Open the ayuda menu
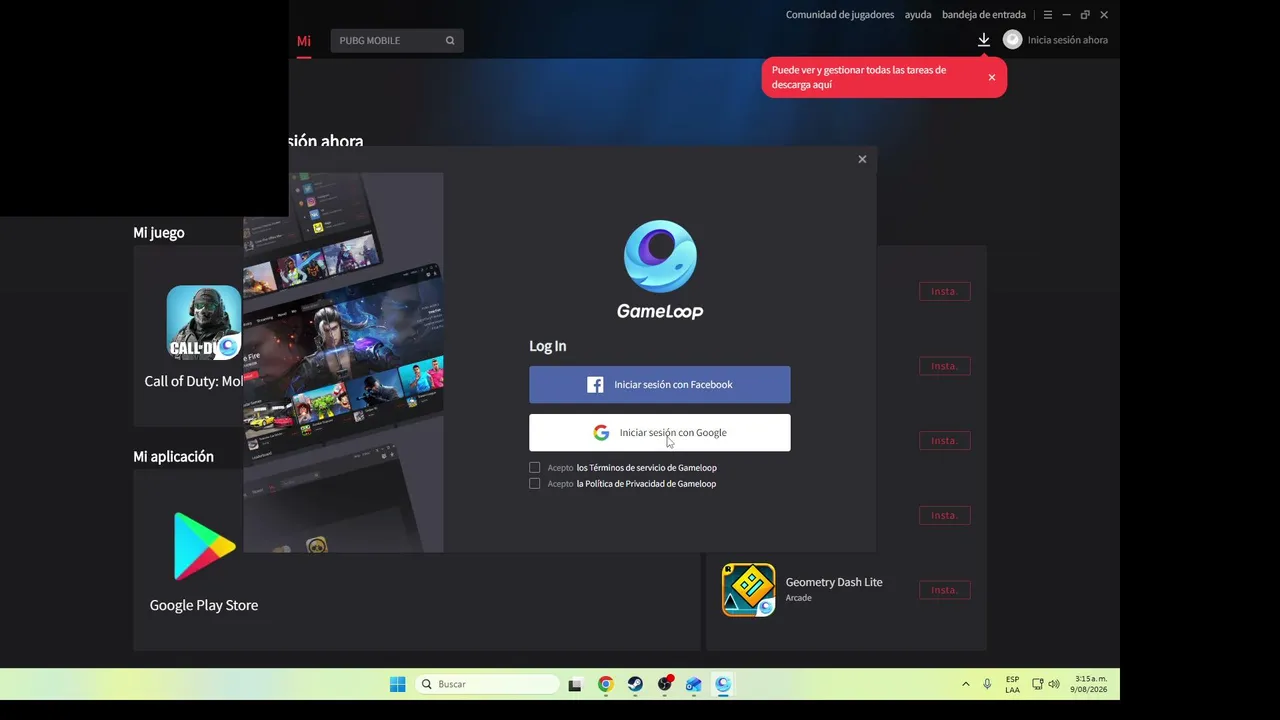The width and height of the screenshot is (1280, 720). coord(918,15)
